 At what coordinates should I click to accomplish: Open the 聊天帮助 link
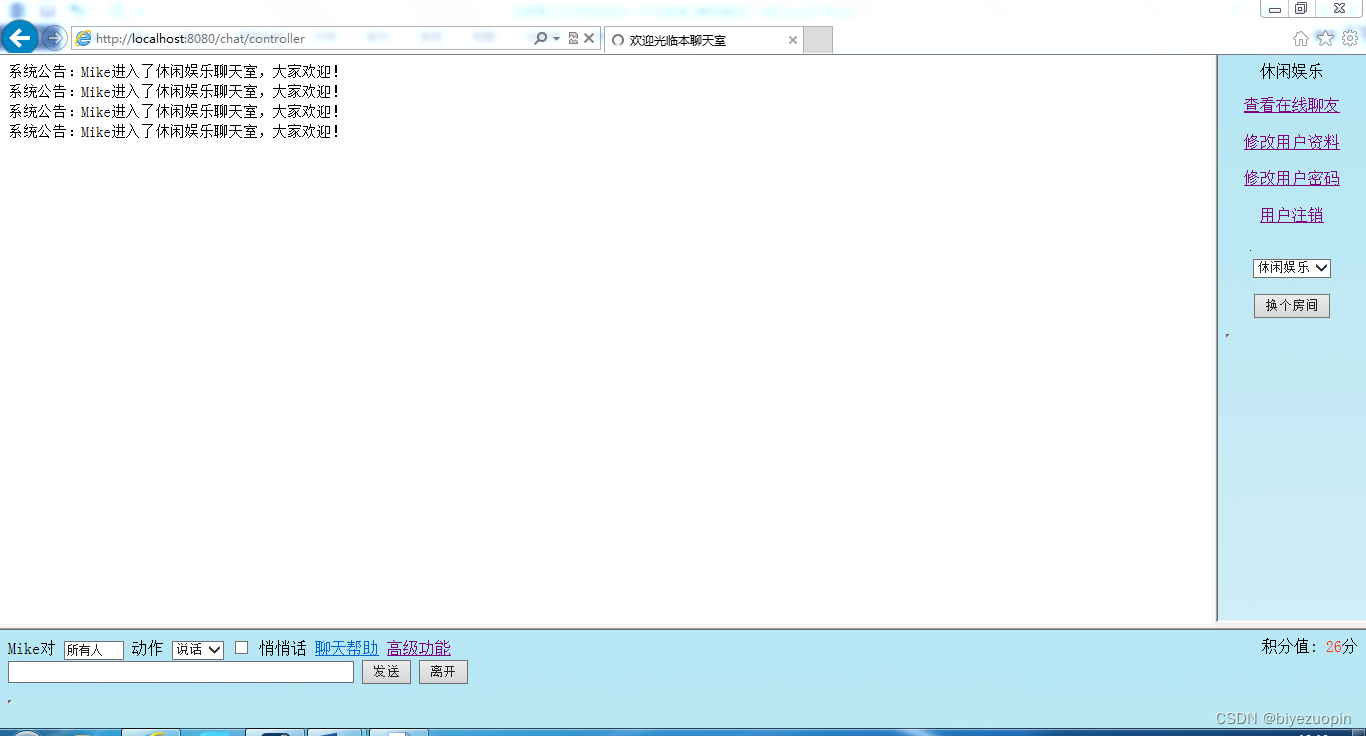coord(346,648)
